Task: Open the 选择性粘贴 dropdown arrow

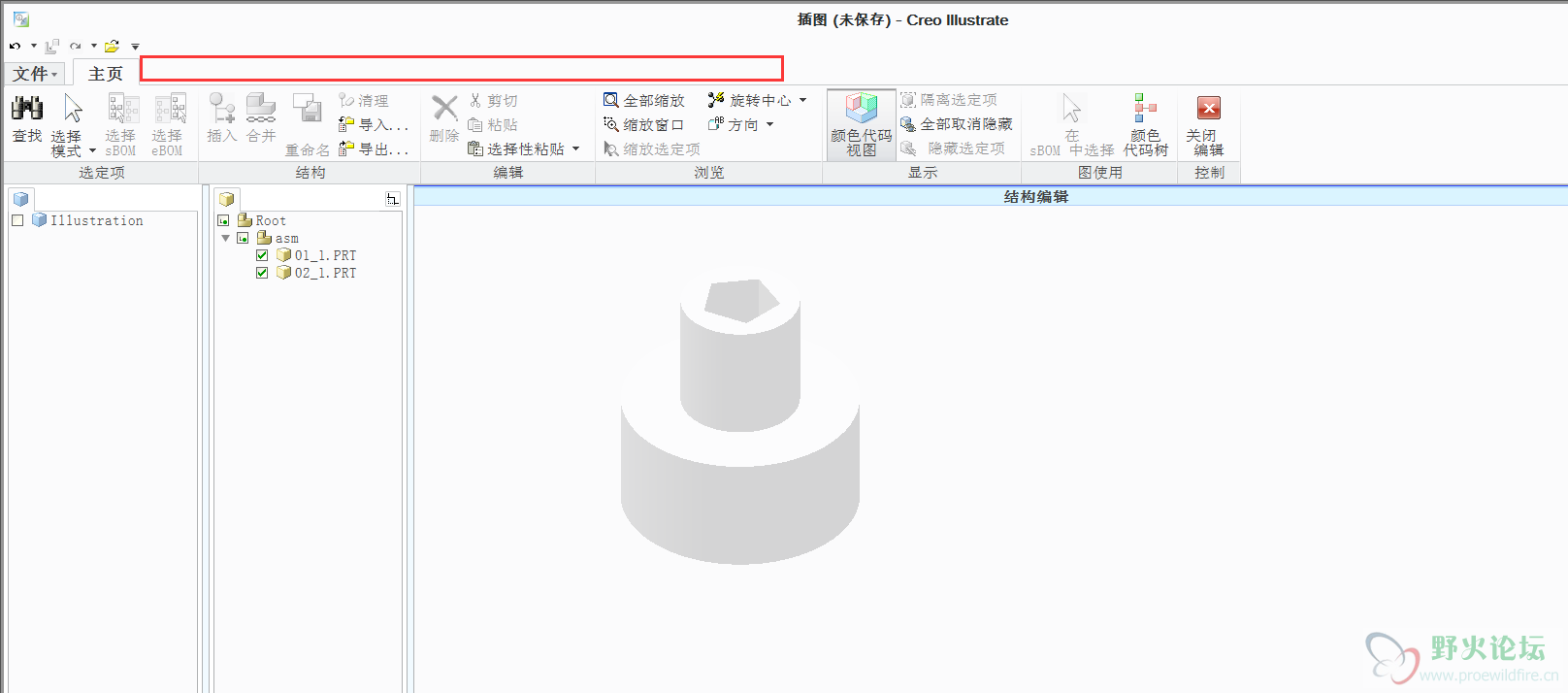Action: point(576,148)
